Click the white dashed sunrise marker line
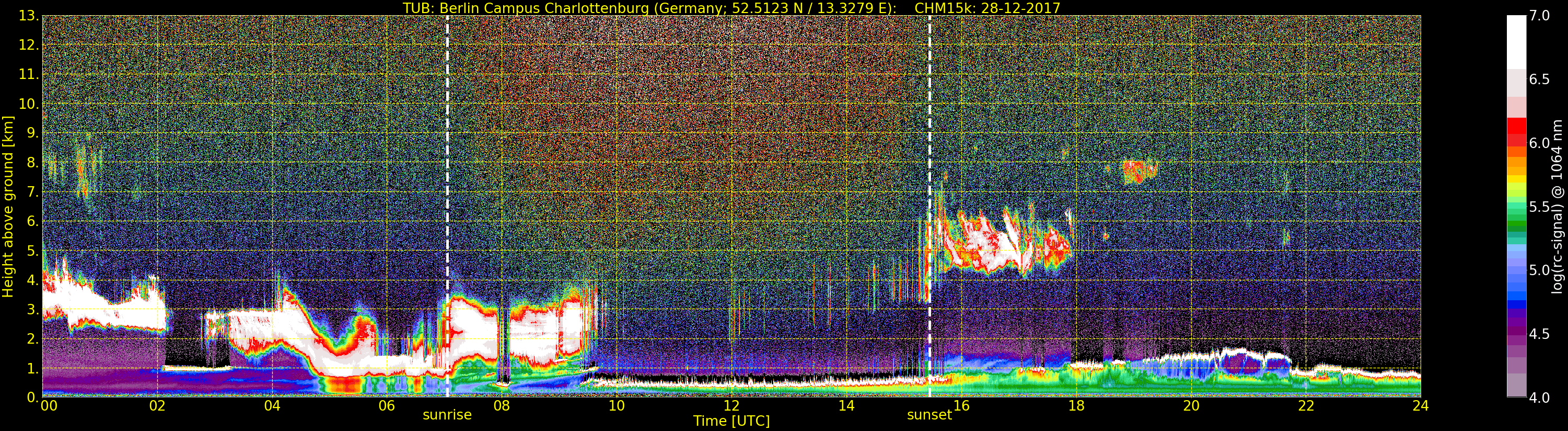The height and width of the screenshot is (431, 1568). 447,206
